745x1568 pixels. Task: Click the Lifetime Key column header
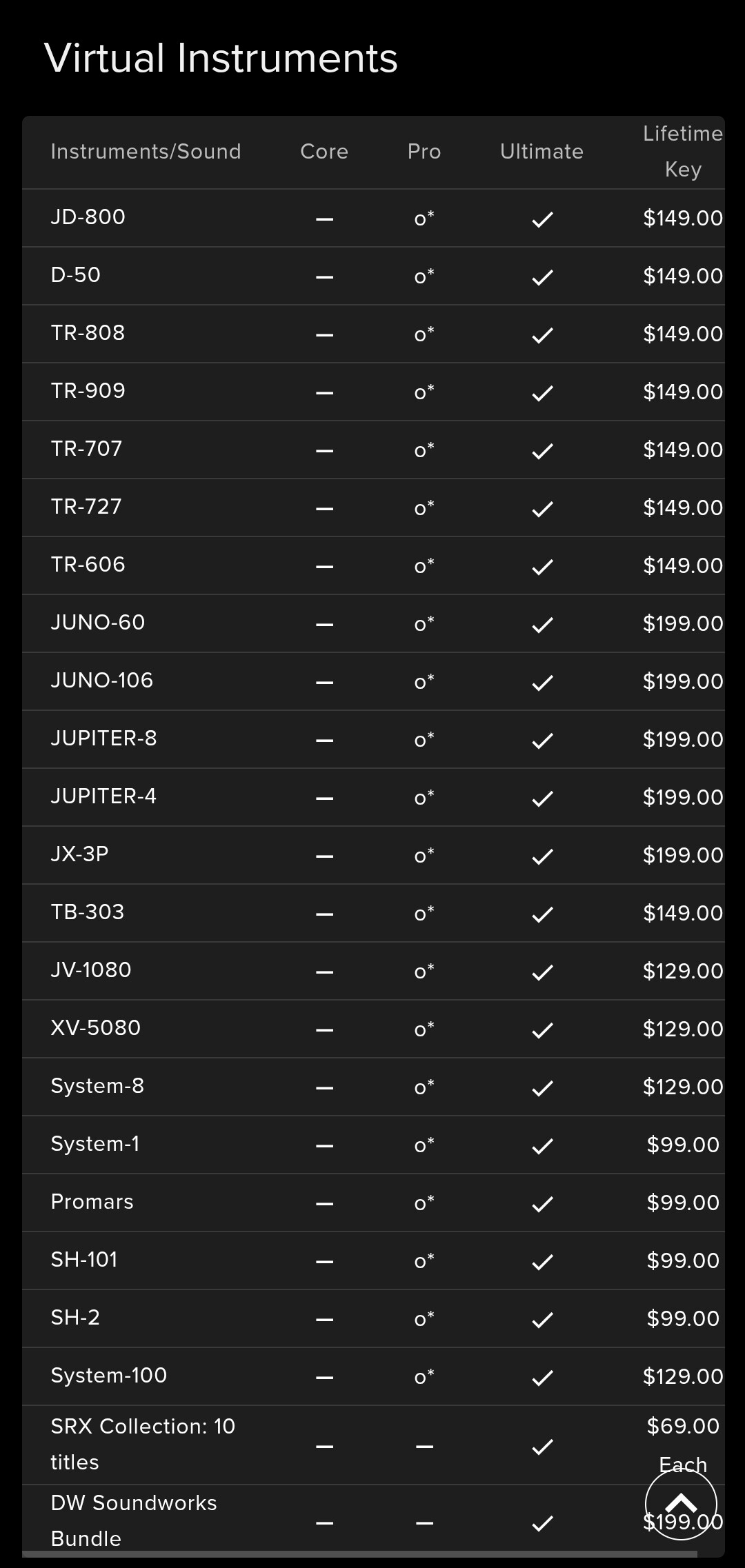(x=682, y=152)
